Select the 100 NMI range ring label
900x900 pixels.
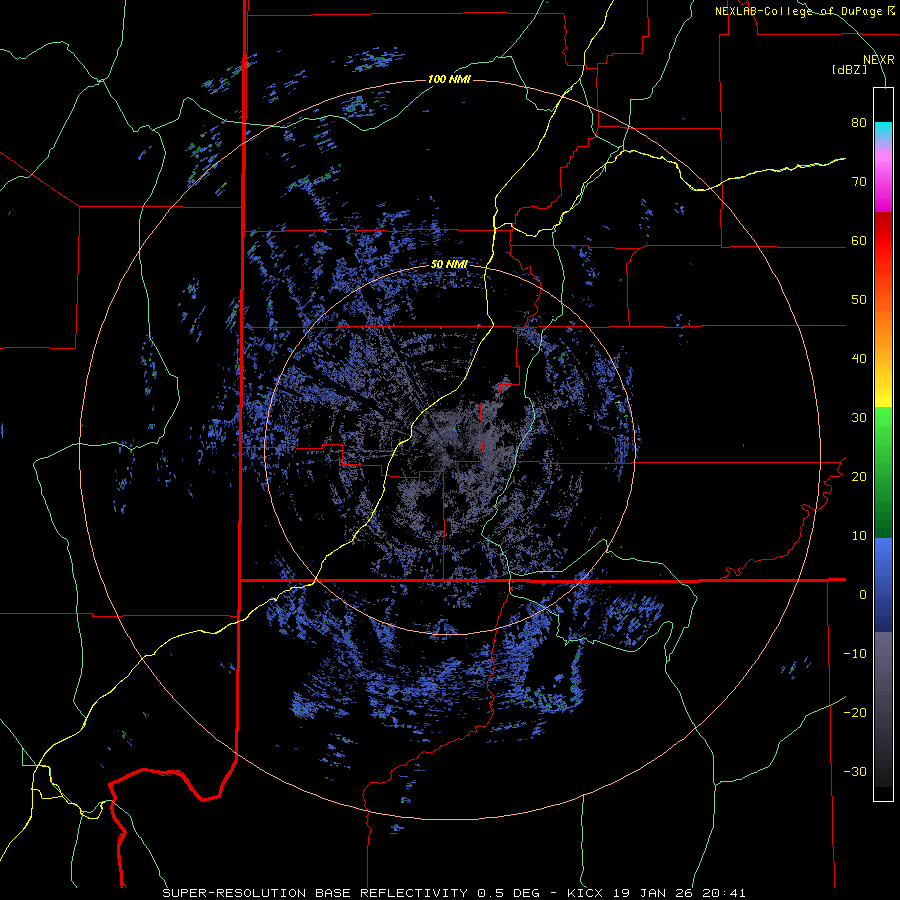(449, 79)
